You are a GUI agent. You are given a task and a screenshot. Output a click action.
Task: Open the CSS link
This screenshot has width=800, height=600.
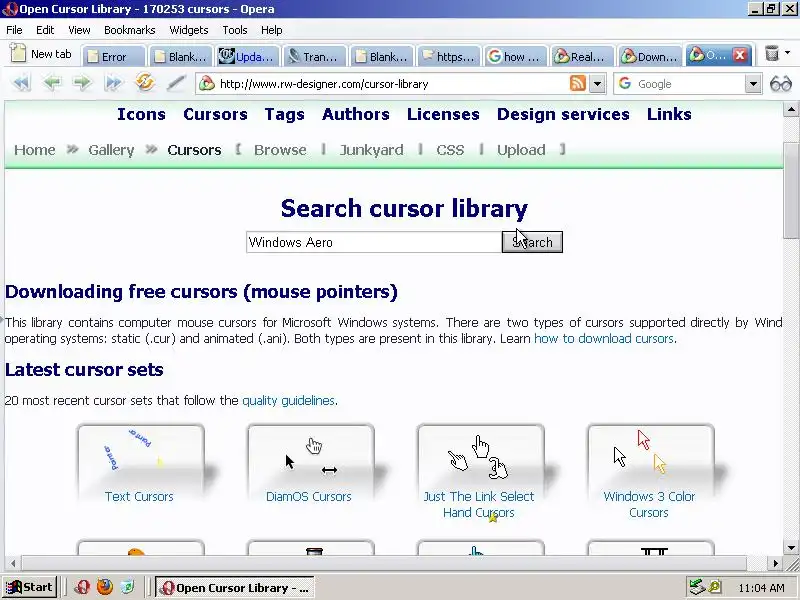(x=450, y=150)
